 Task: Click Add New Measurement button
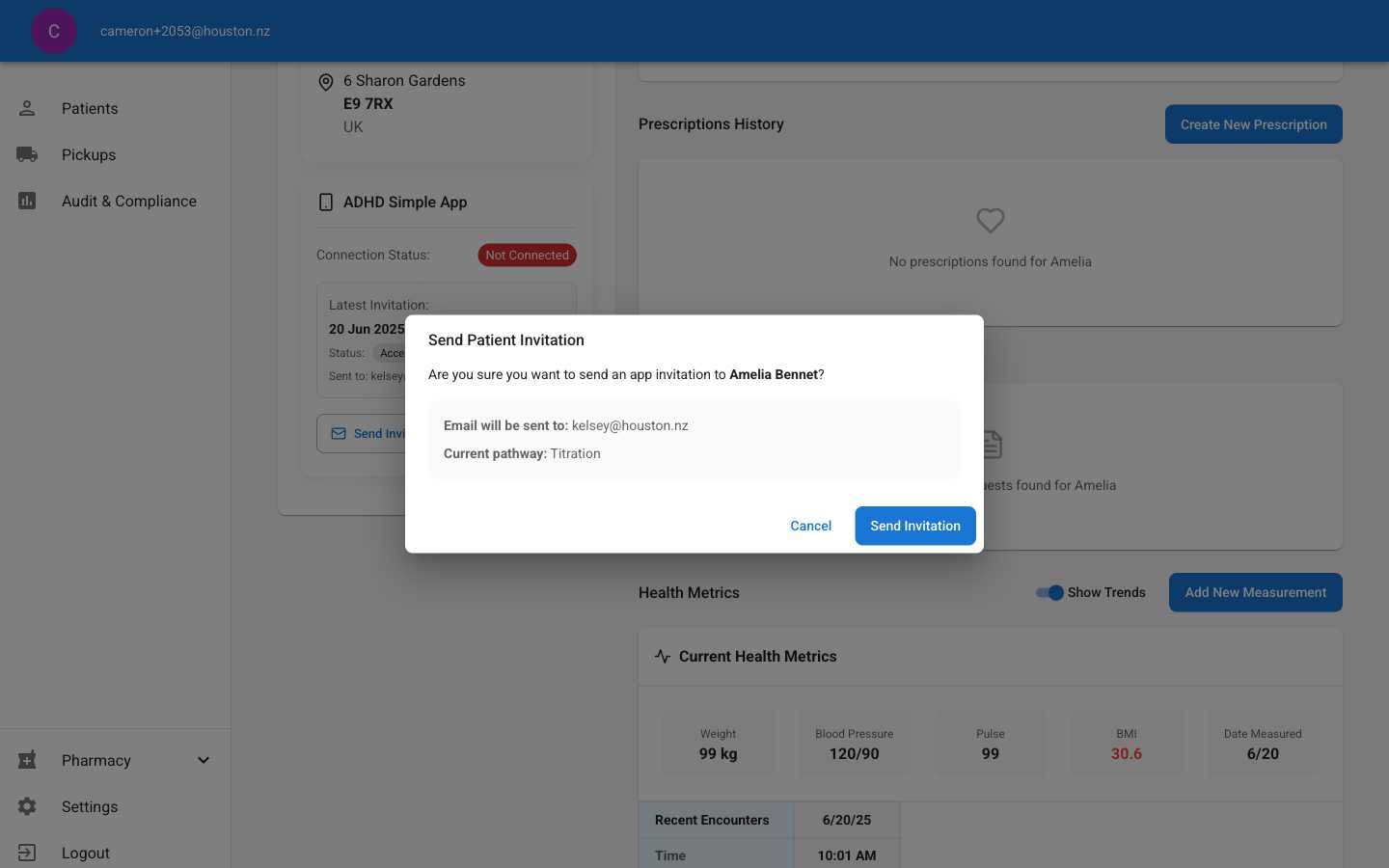click(x=1256, y=592)
